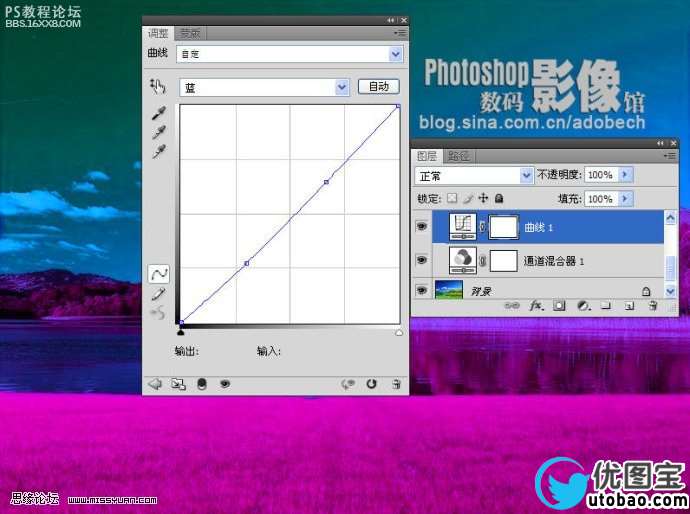Click mask link icon on 曲线 1 layer
Viewport: 690px width, 514px height.
click(x=482, y=227)
